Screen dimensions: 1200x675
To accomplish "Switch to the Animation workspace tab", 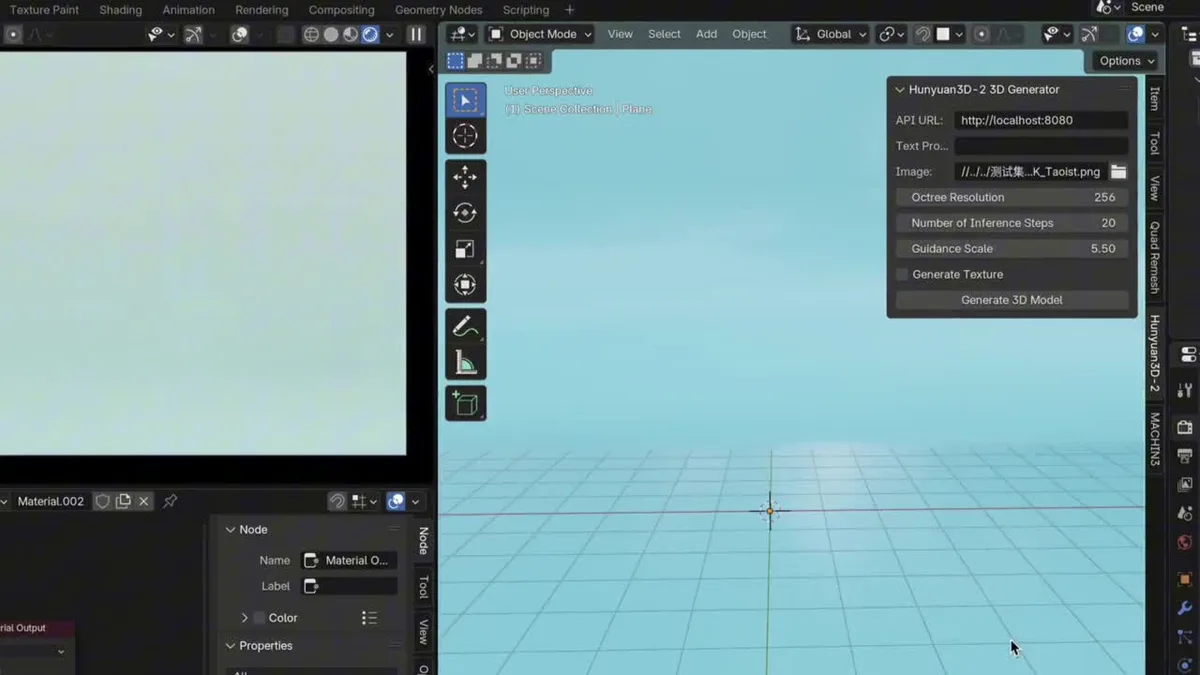I will (x=188, y=10).
